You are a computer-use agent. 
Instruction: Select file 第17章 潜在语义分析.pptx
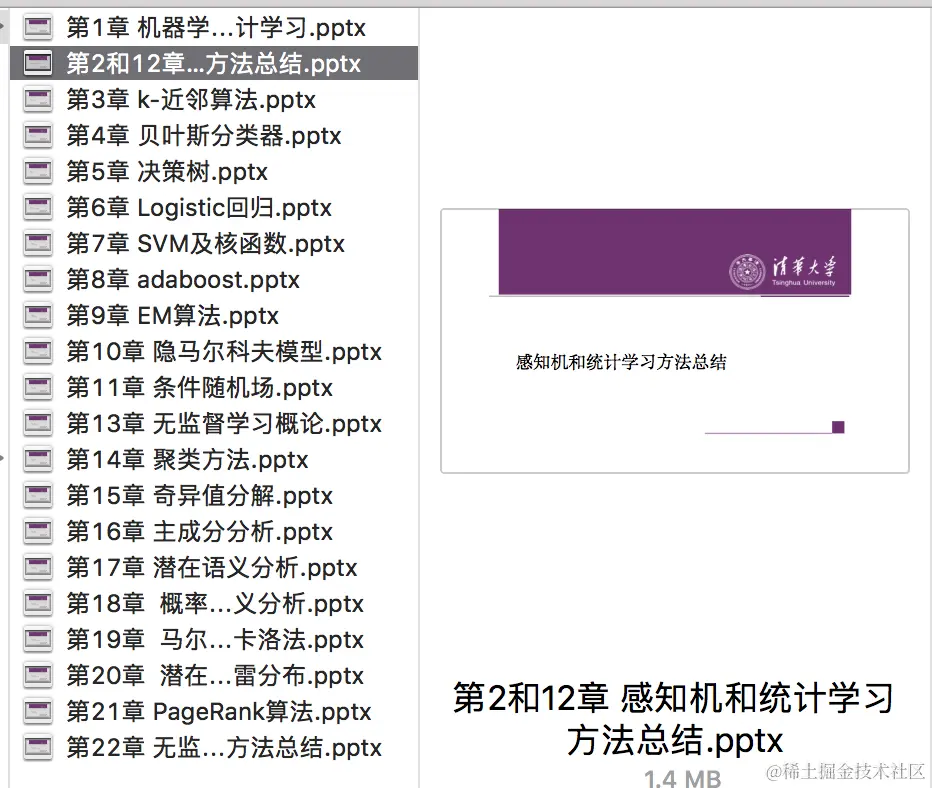coord(214,567)
